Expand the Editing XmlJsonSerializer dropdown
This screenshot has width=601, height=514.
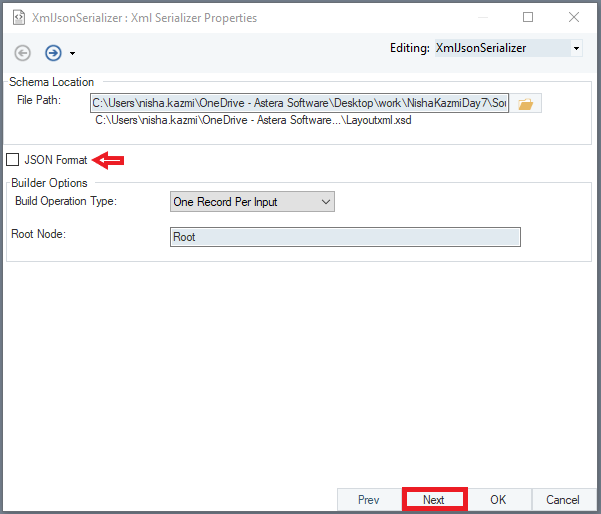(575, 48)
